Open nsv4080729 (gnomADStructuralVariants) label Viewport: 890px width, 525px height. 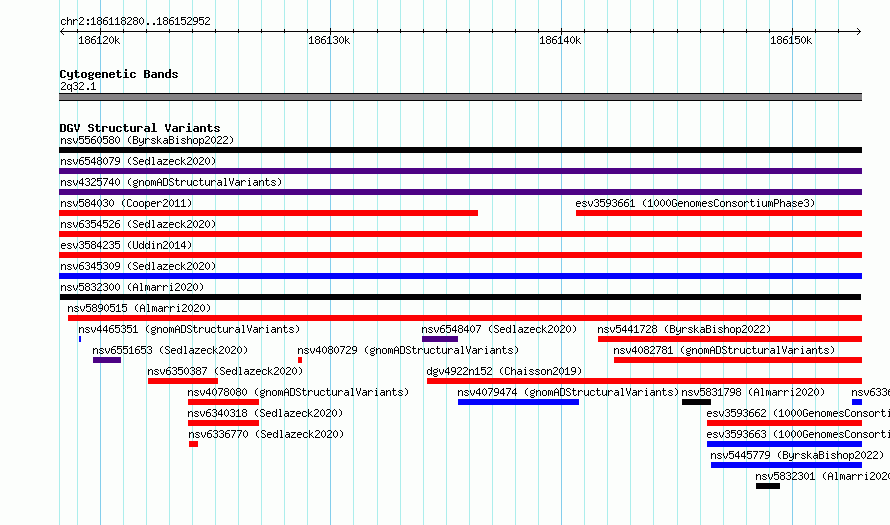408,350
